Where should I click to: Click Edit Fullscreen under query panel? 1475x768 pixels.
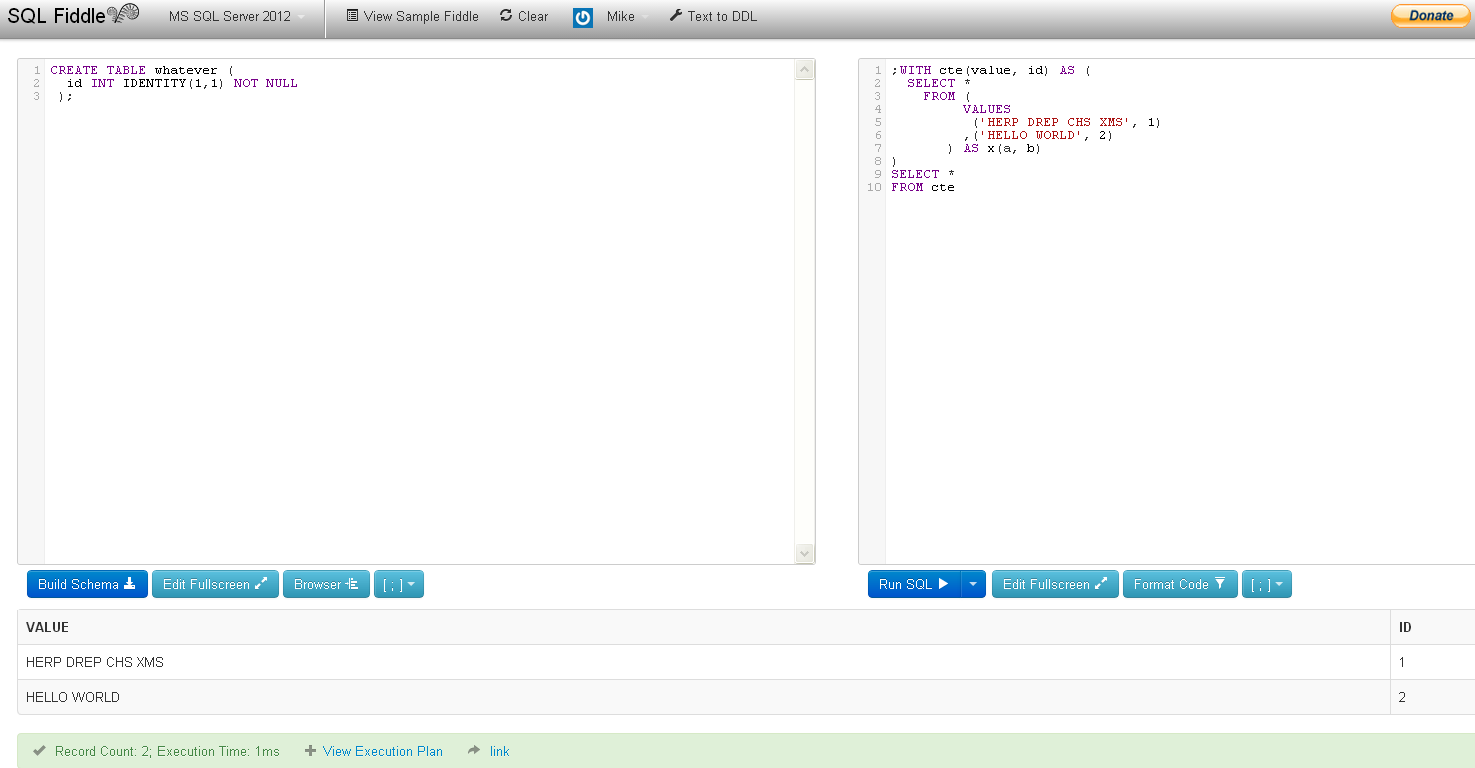coord(1055,584)
